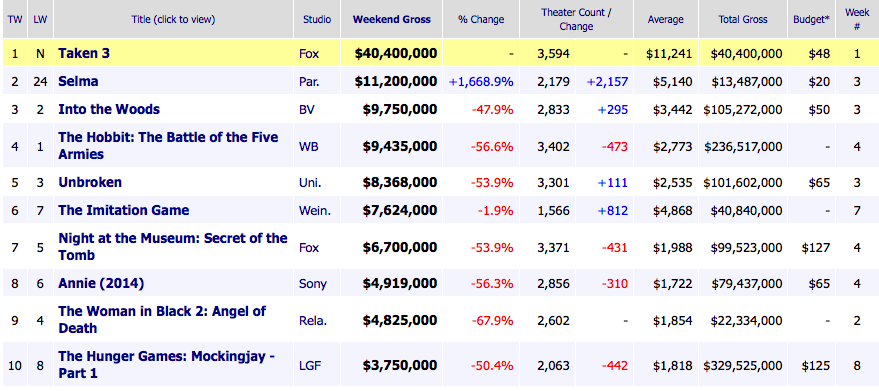Viewport: 879px width, 391px height.
Task: Click the Sony studio link
Action: click(313, 284)
